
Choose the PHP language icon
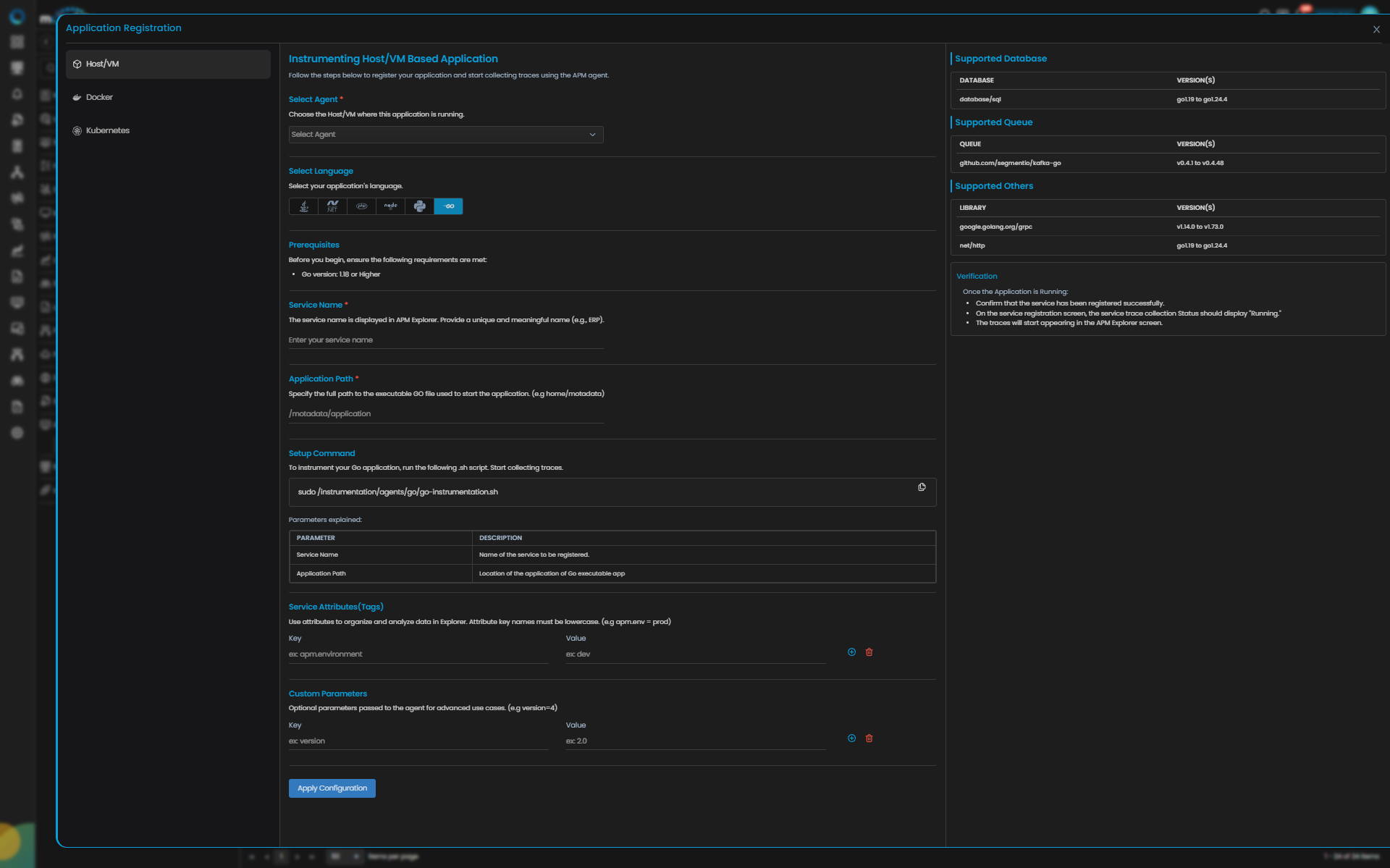(361, 206)
